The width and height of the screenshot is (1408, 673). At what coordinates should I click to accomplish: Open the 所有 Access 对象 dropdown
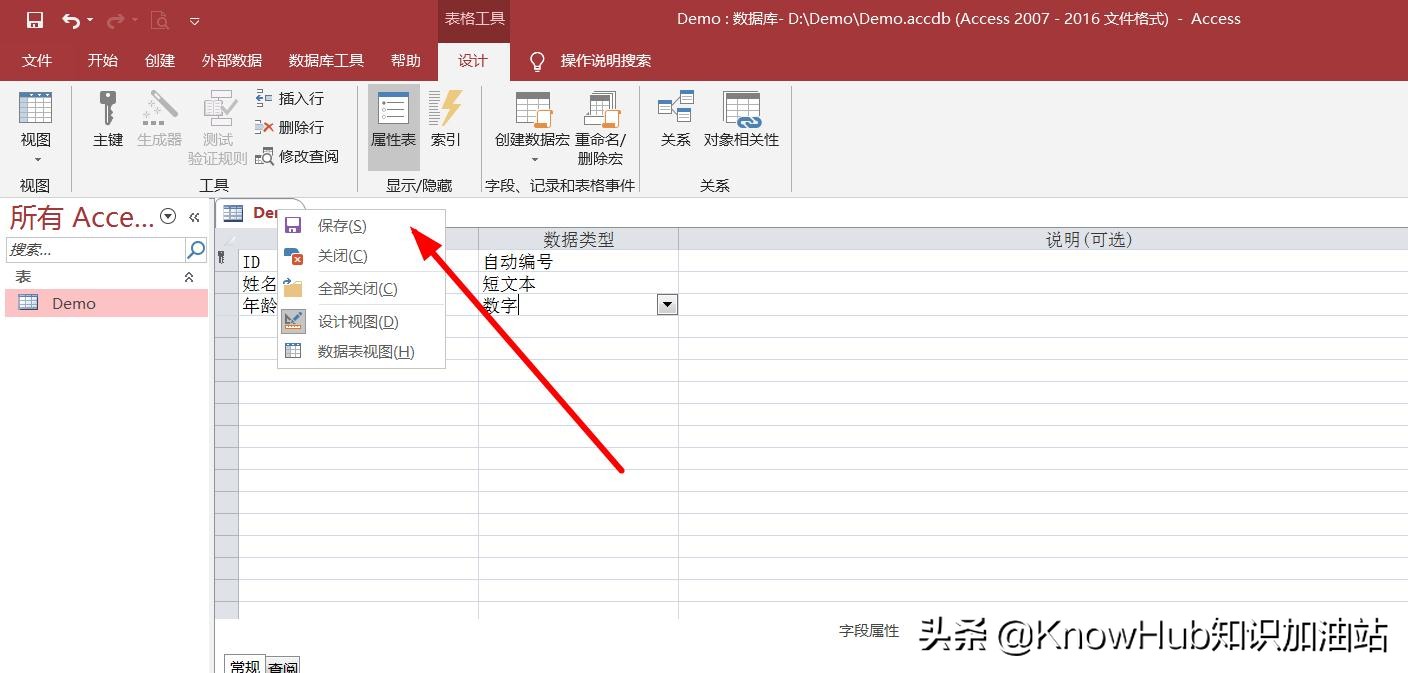[x=167, y=216]
